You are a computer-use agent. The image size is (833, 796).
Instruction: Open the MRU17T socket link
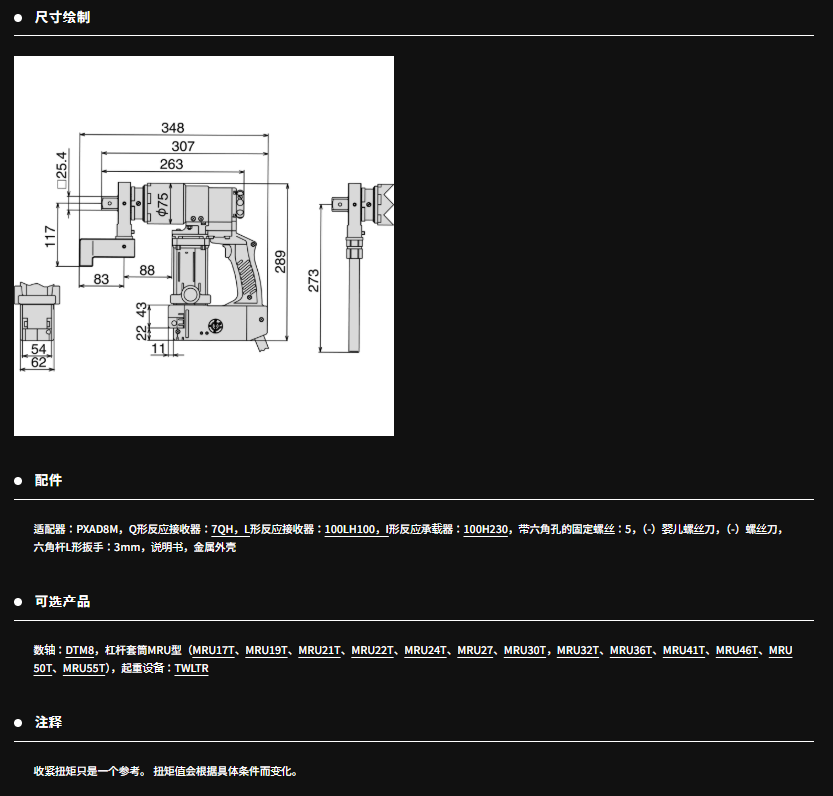(213, 650)
